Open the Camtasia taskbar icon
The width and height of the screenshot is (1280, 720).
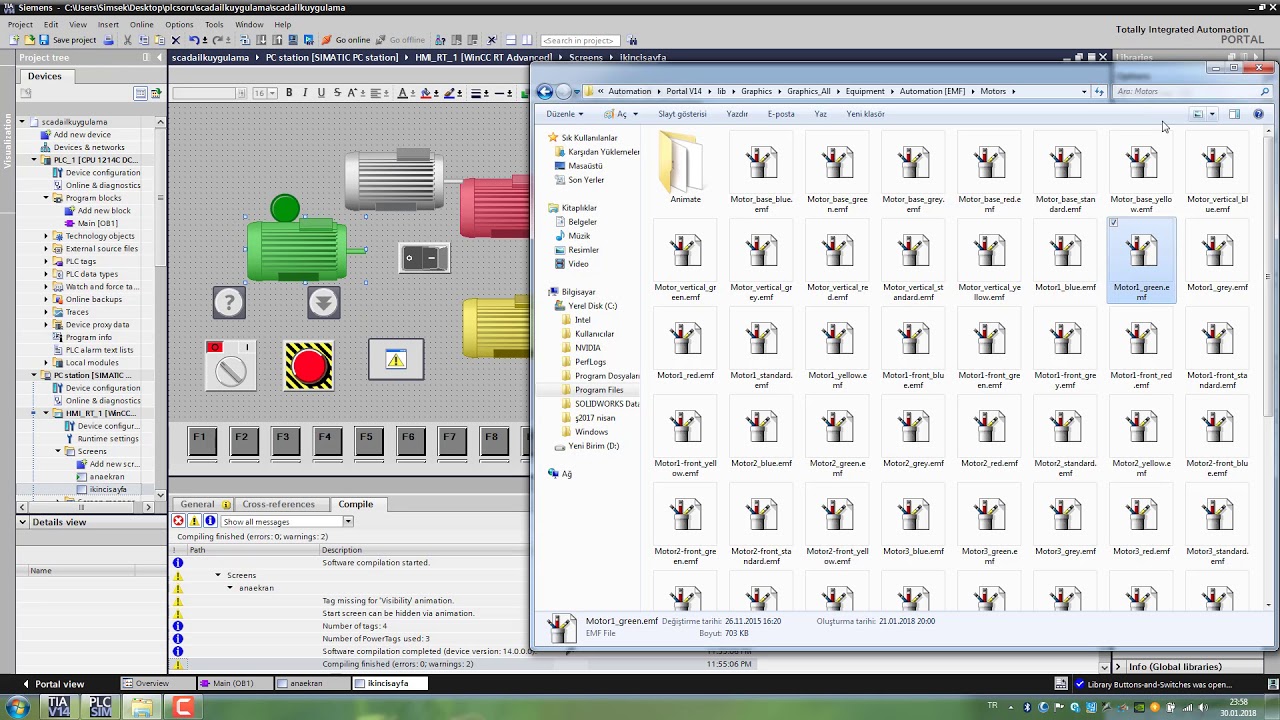[x=183, y=707]
